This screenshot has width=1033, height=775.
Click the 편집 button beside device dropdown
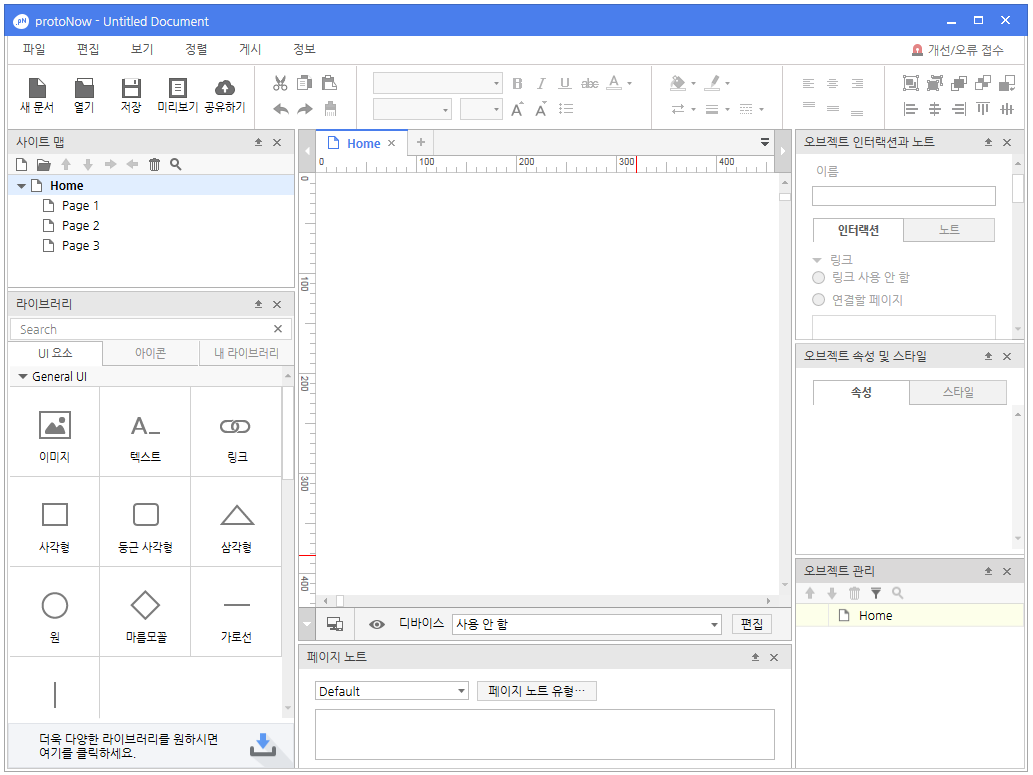tap(752, 624)
